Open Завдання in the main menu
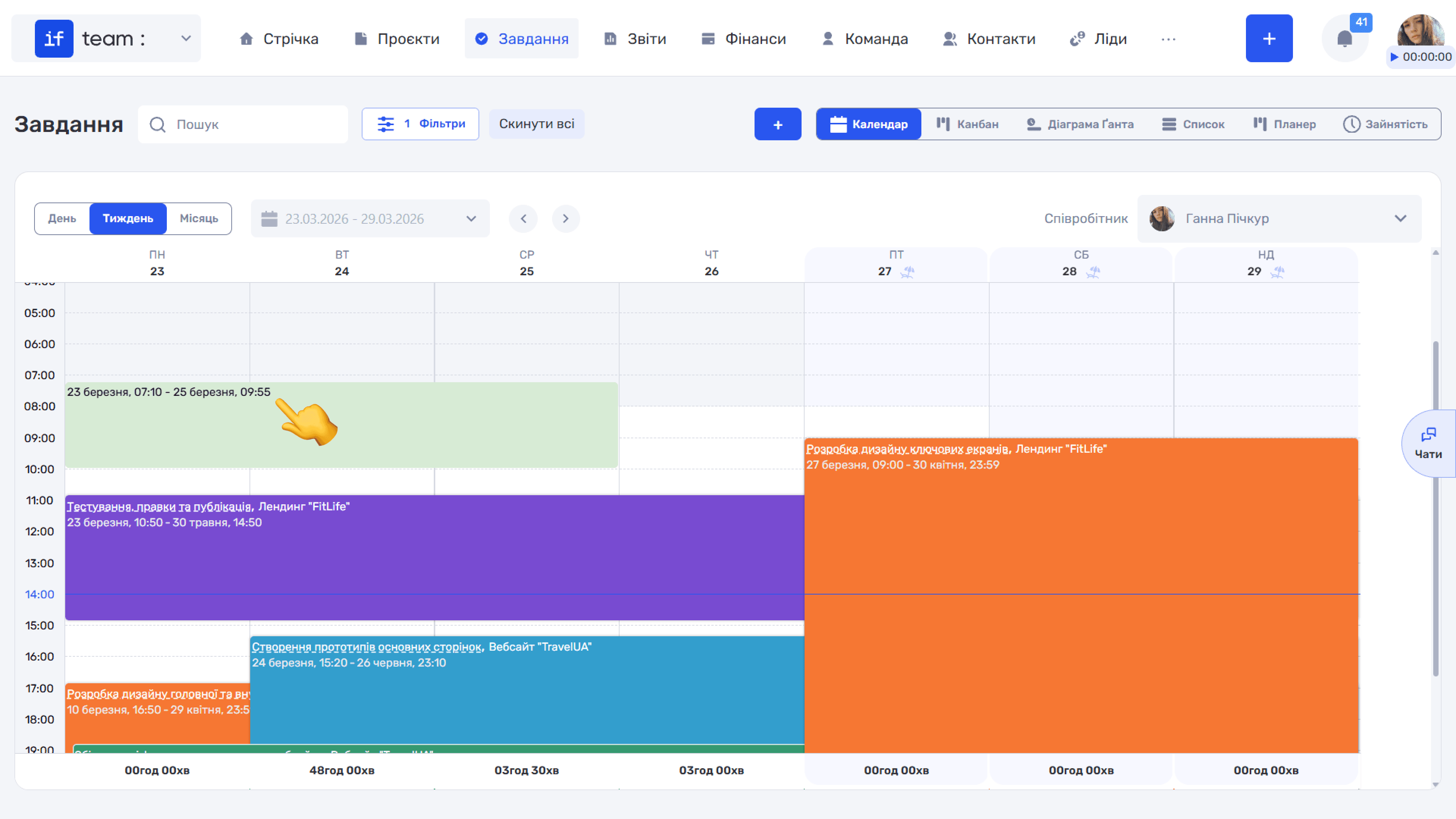The height and width of the screenshot is (819, 1456). pyautogui.click(x=522, y=38)
